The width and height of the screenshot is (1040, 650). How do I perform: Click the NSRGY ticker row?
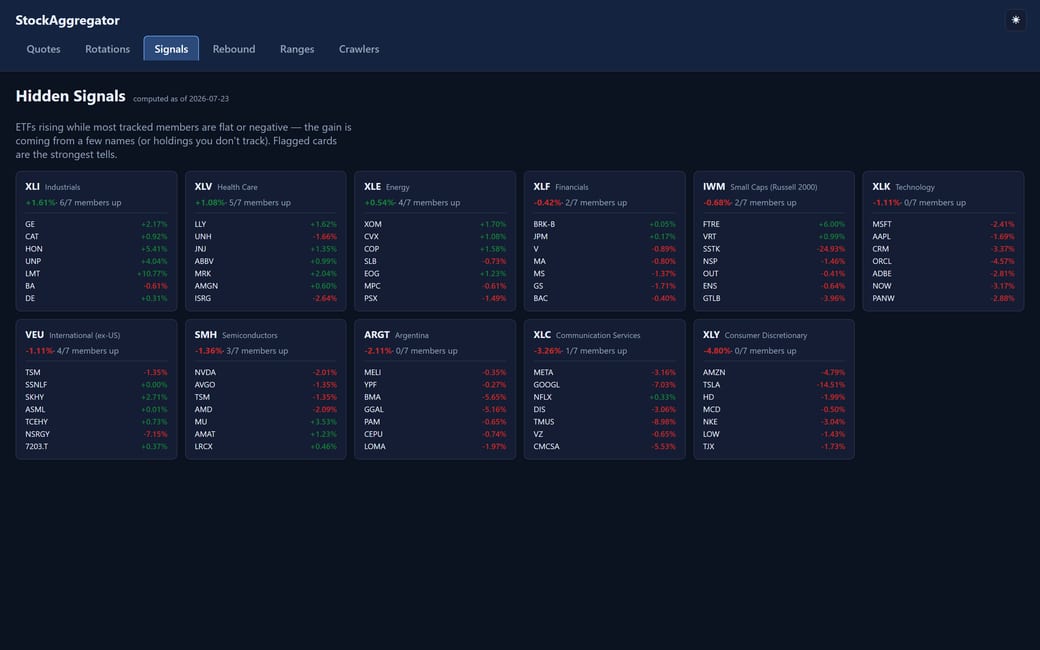[96, 434]
